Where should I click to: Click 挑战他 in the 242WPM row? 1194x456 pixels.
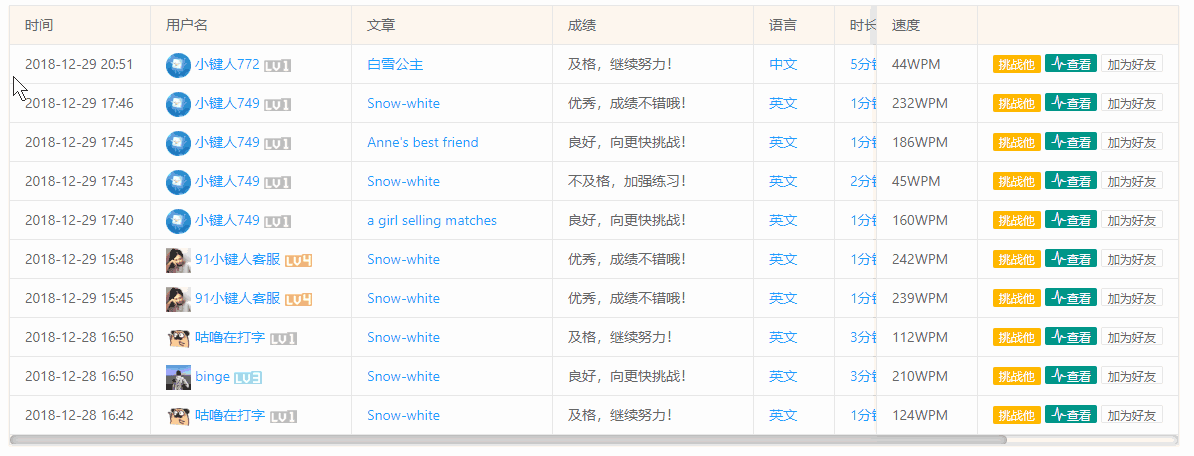click(1017, 260)
